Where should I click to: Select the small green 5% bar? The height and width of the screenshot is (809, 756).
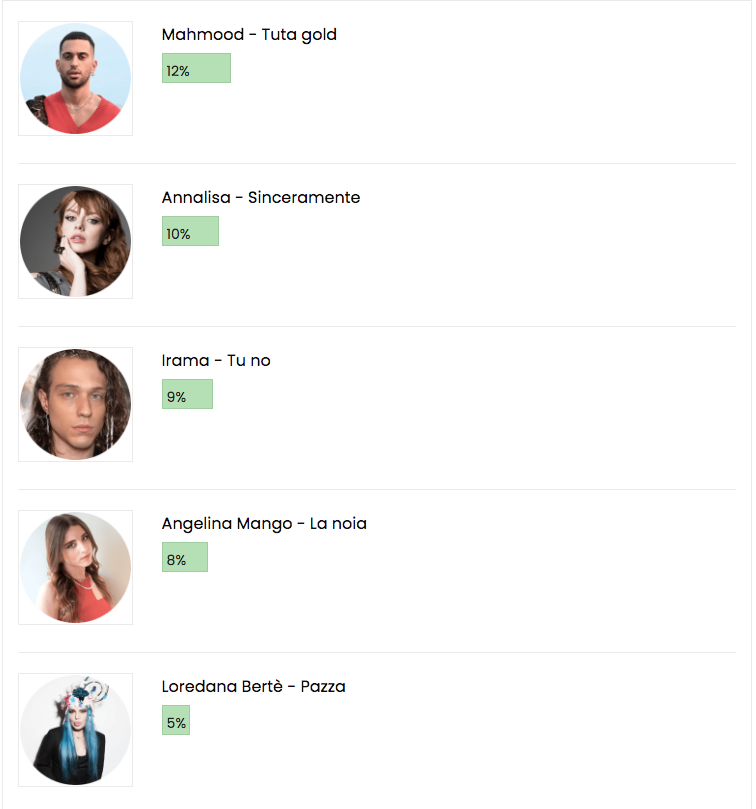(x=176, y=720)
